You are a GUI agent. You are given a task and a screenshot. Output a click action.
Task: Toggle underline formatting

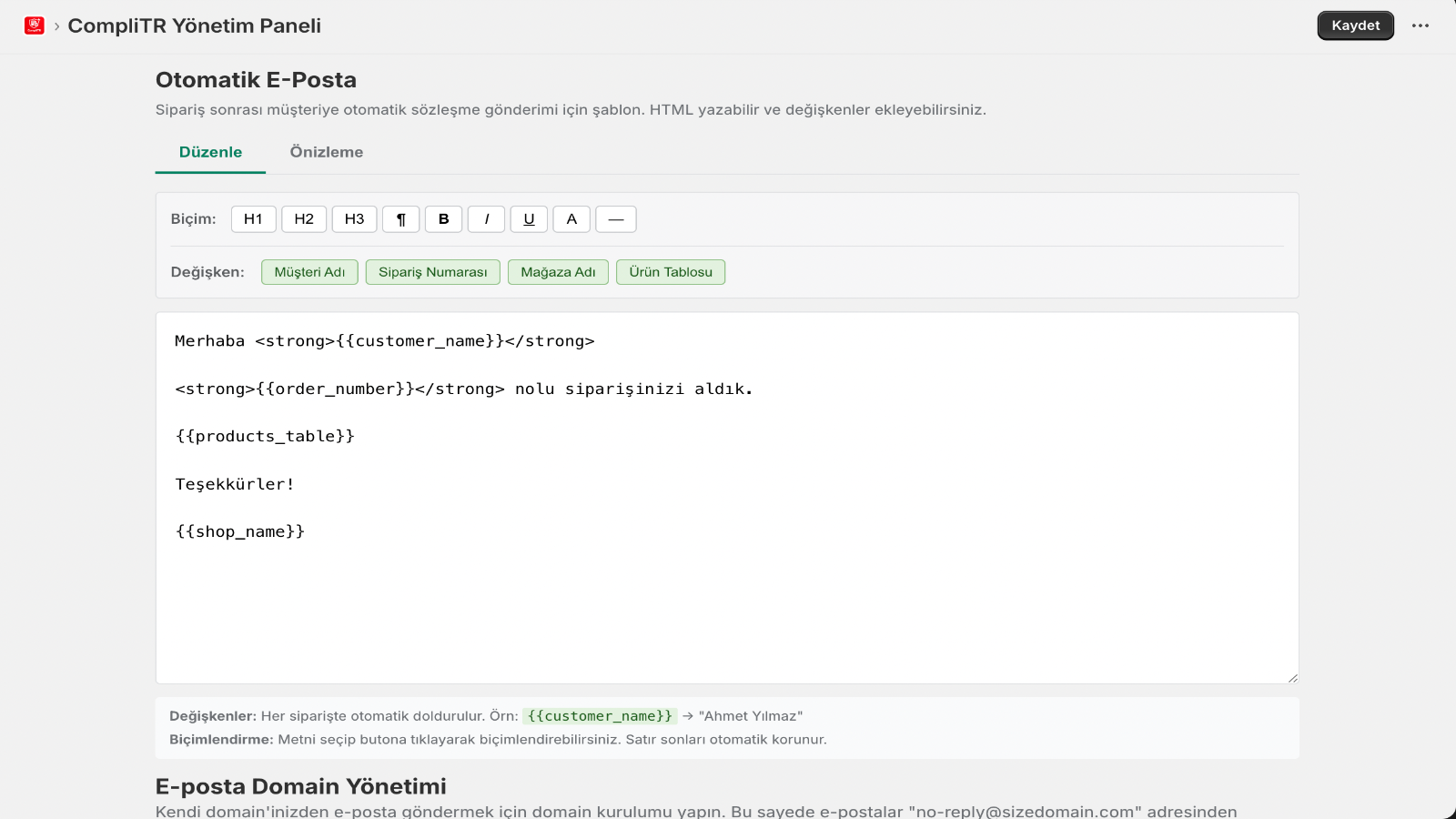tap(529, 218)
